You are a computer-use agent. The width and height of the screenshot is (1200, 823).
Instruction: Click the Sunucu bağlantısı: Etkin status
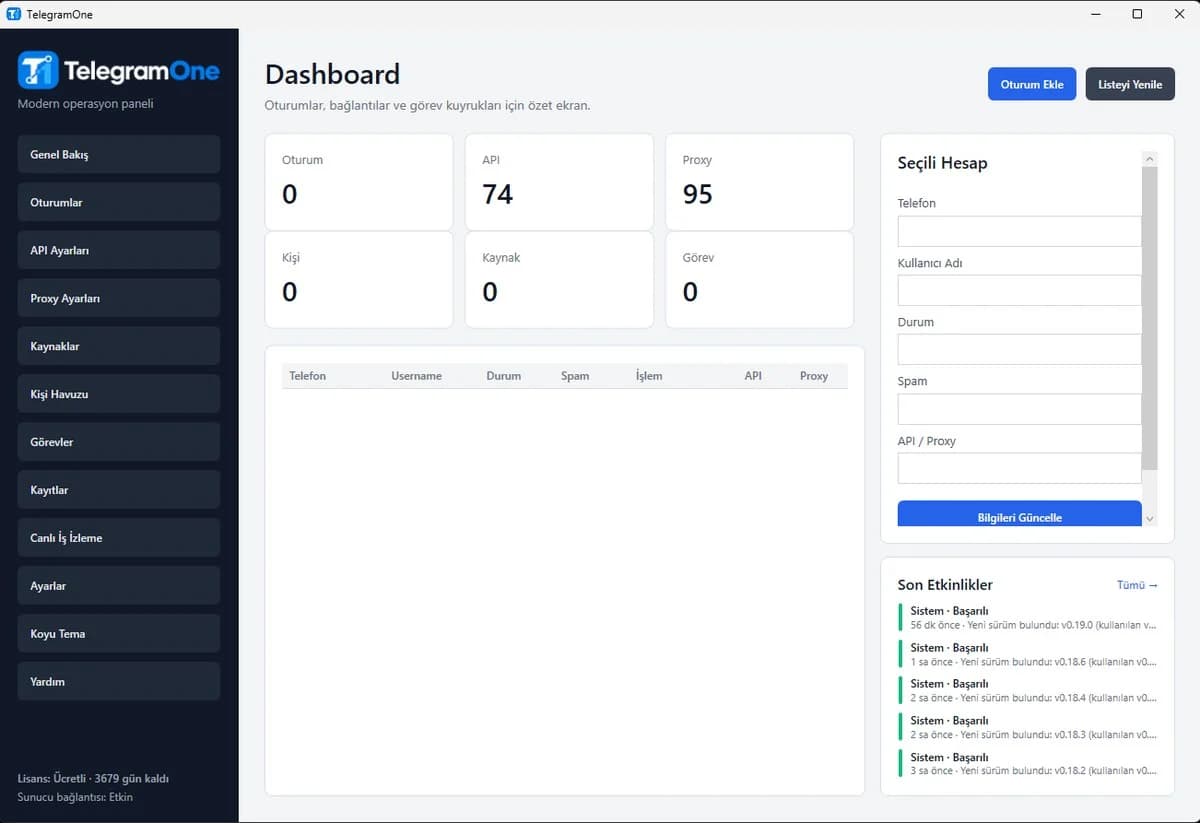tap(75, 797)
